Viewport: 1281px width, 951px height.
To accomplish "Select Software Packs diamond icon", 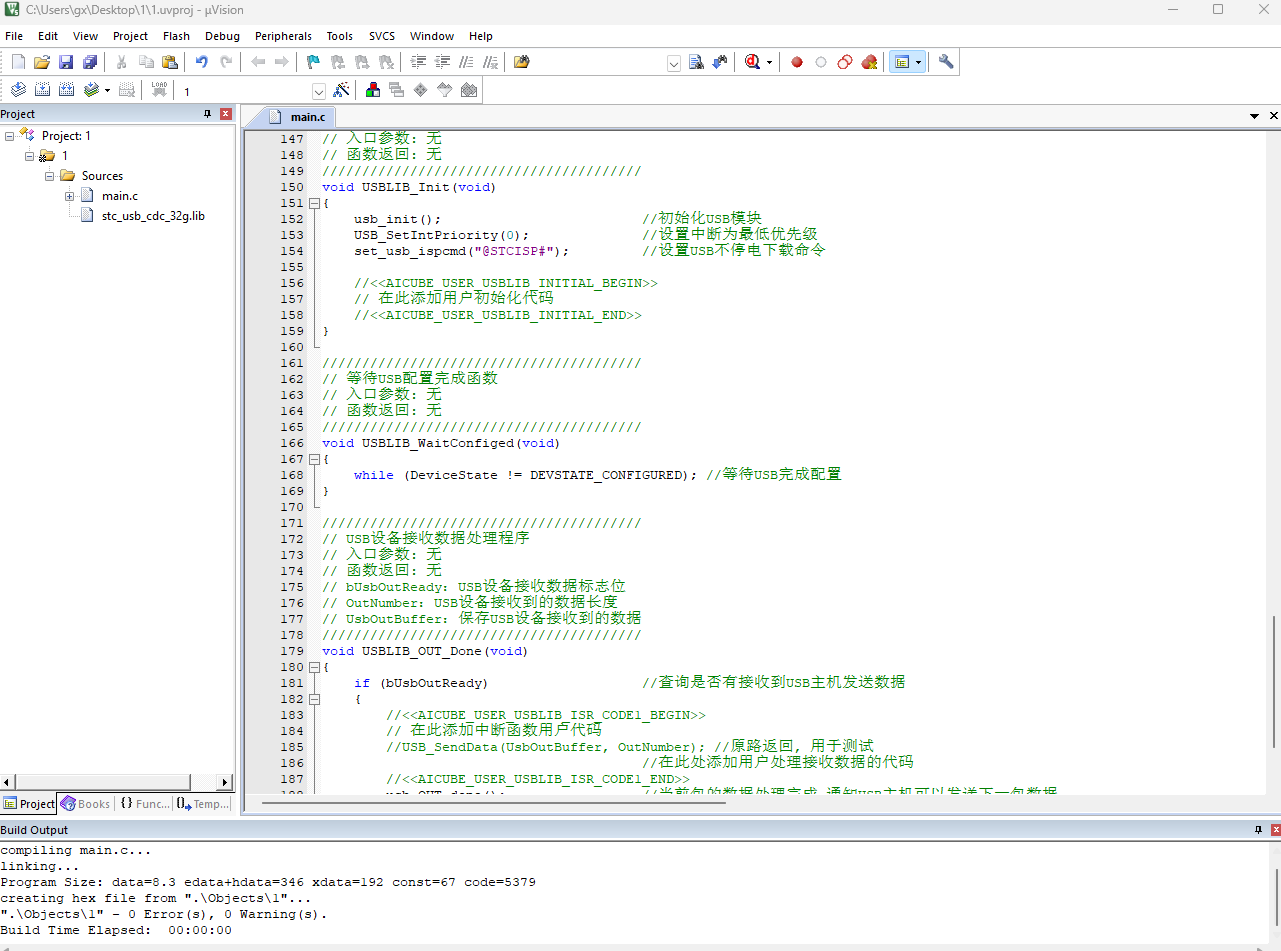I will pyautogui.click(x=421, y=90).
